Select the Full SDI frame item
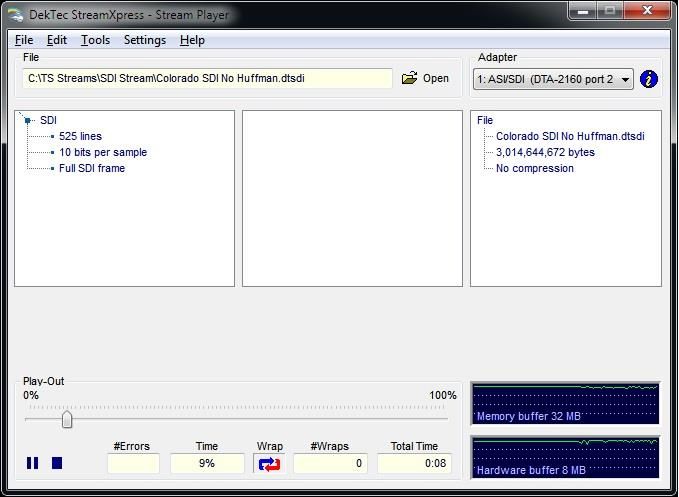This screenshot has width=679, height=497. coord(92,168)
